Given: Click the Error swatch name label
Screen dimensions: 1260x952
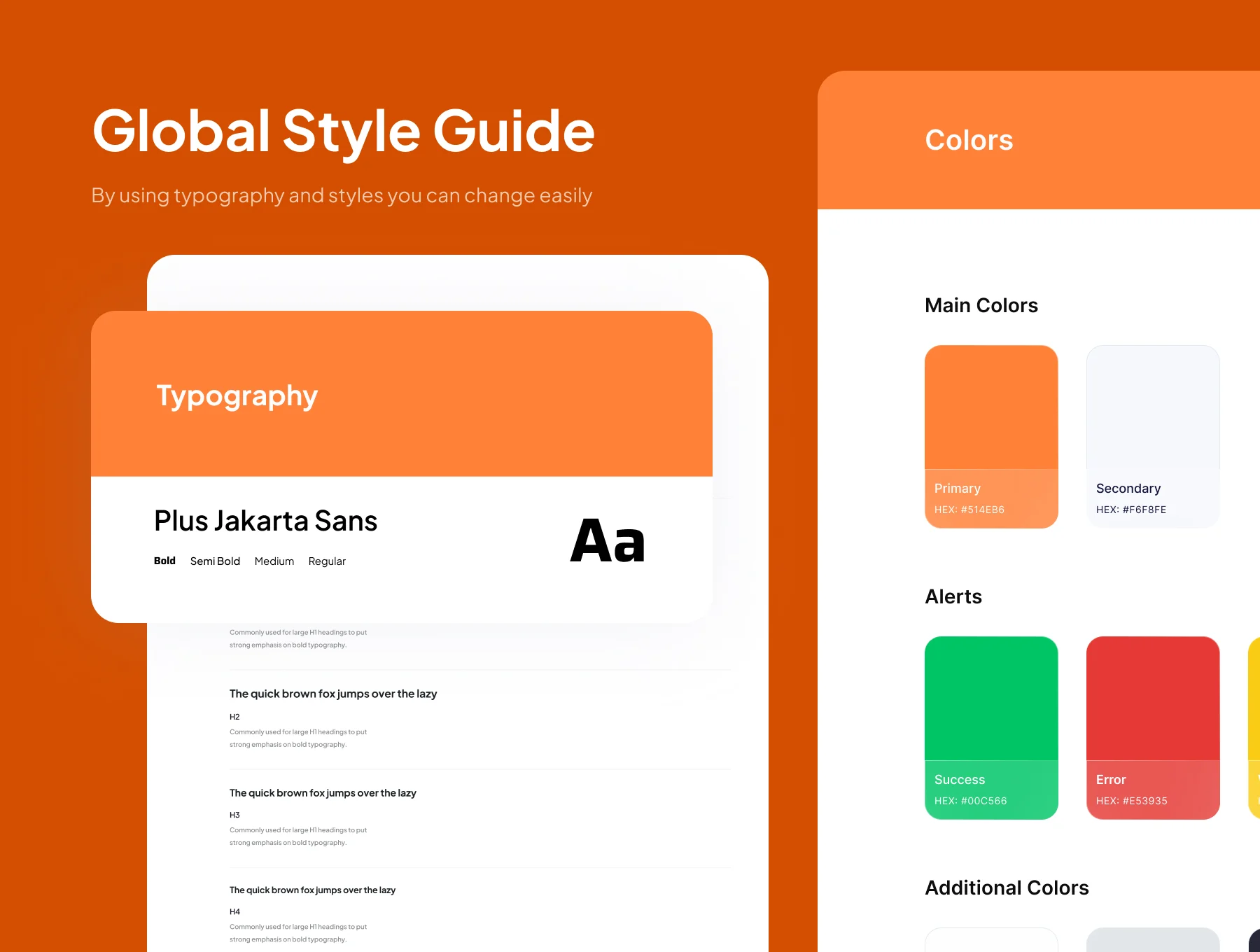Looking at the screenshot, I should click(x=1111, y=780).
